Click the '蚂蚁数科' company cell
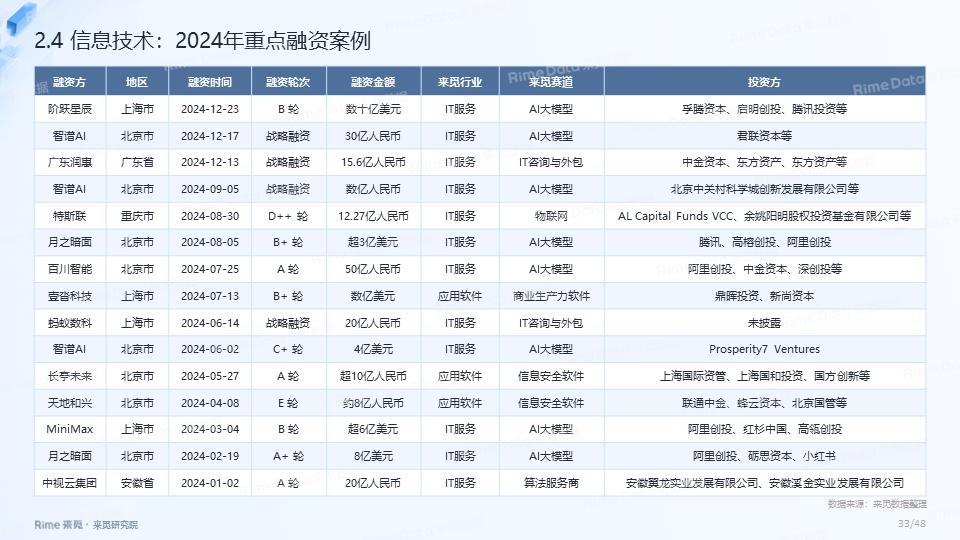Viewport: 960px width, 540px height. pyautogui.click(x=70, y=323)
